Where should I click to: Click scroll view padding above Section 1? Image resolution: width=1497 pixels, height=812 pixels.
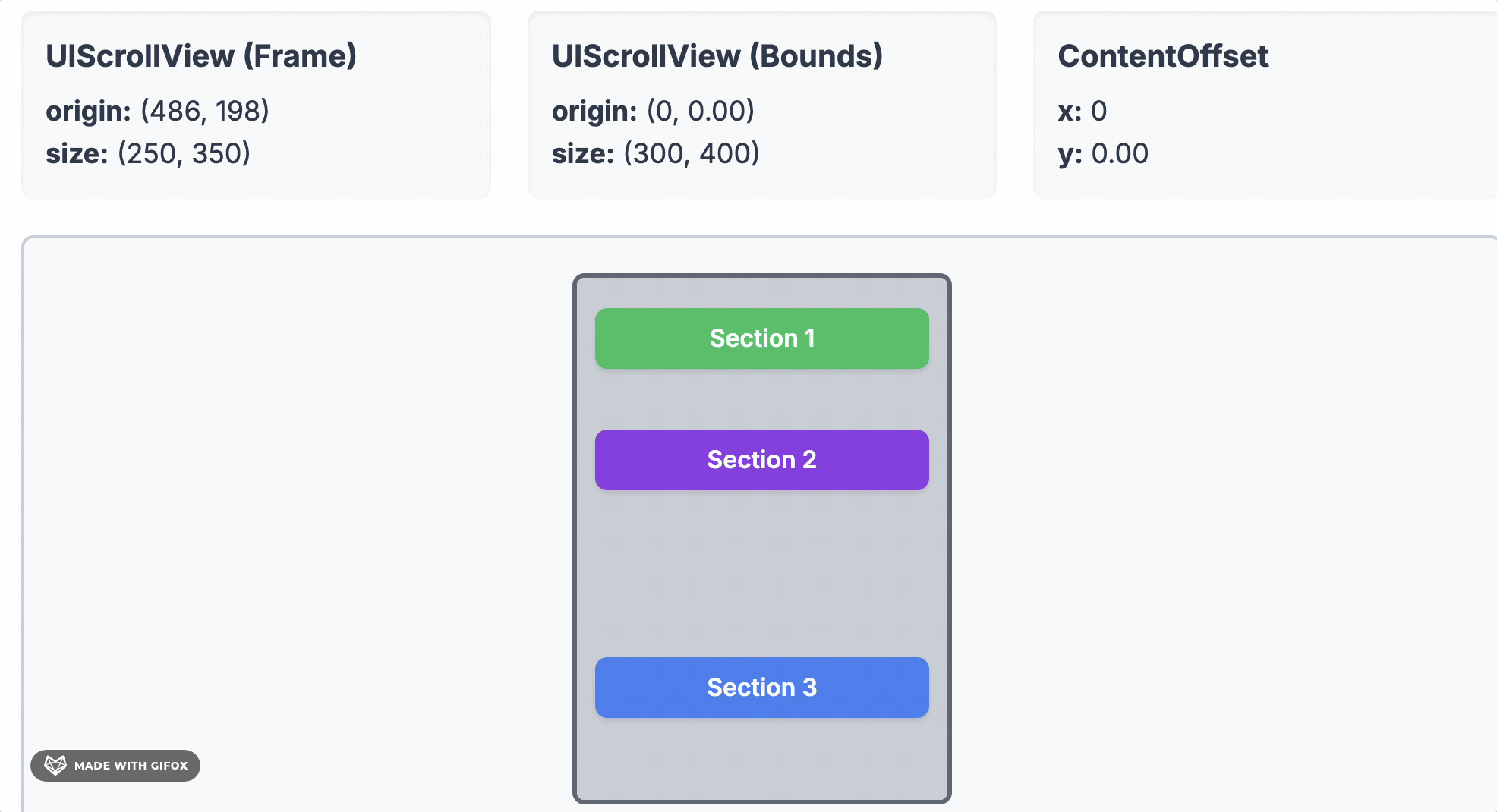pos(761,293)
